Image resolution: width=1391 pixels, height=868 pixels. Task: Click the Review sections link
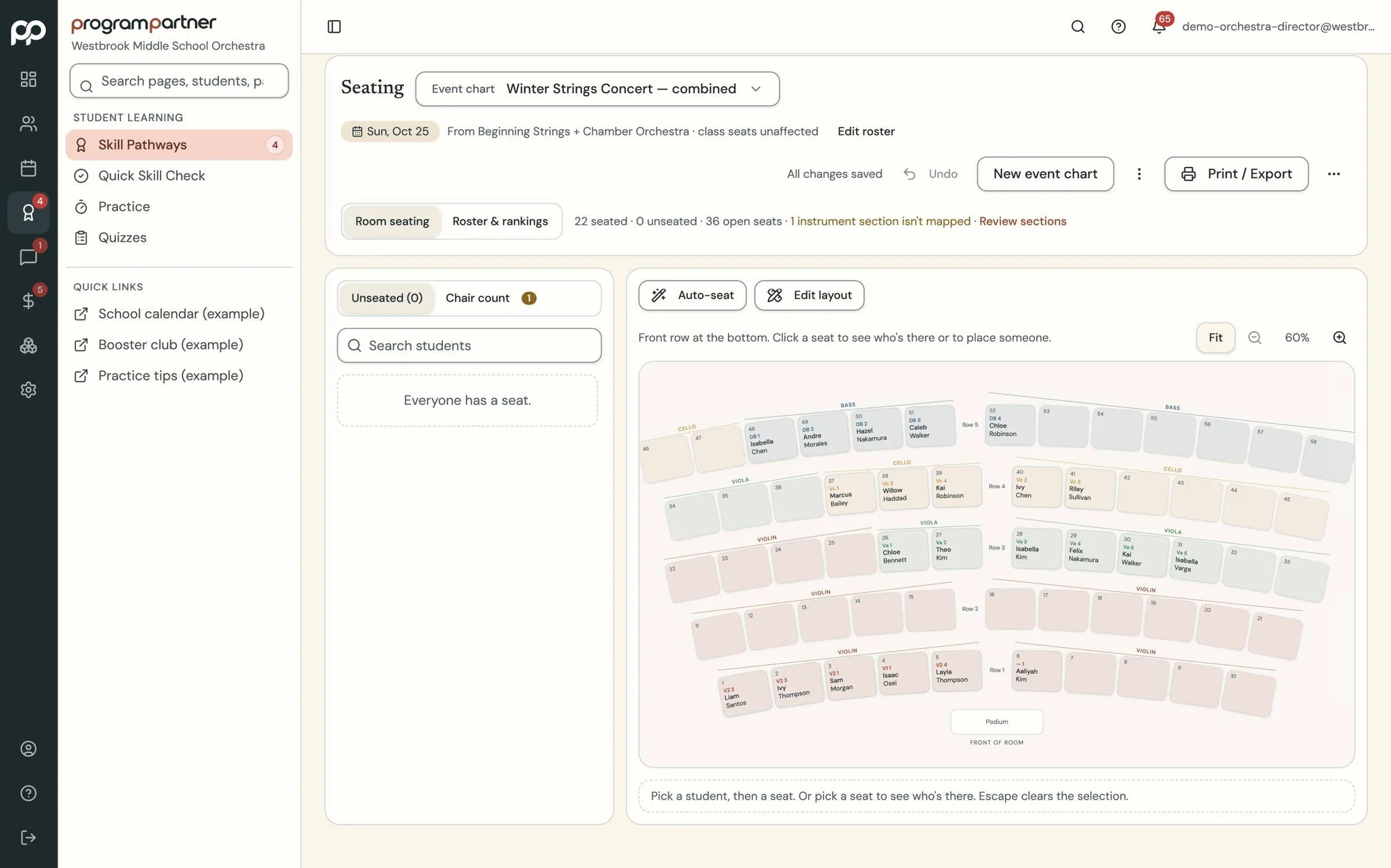(1022, 221)
